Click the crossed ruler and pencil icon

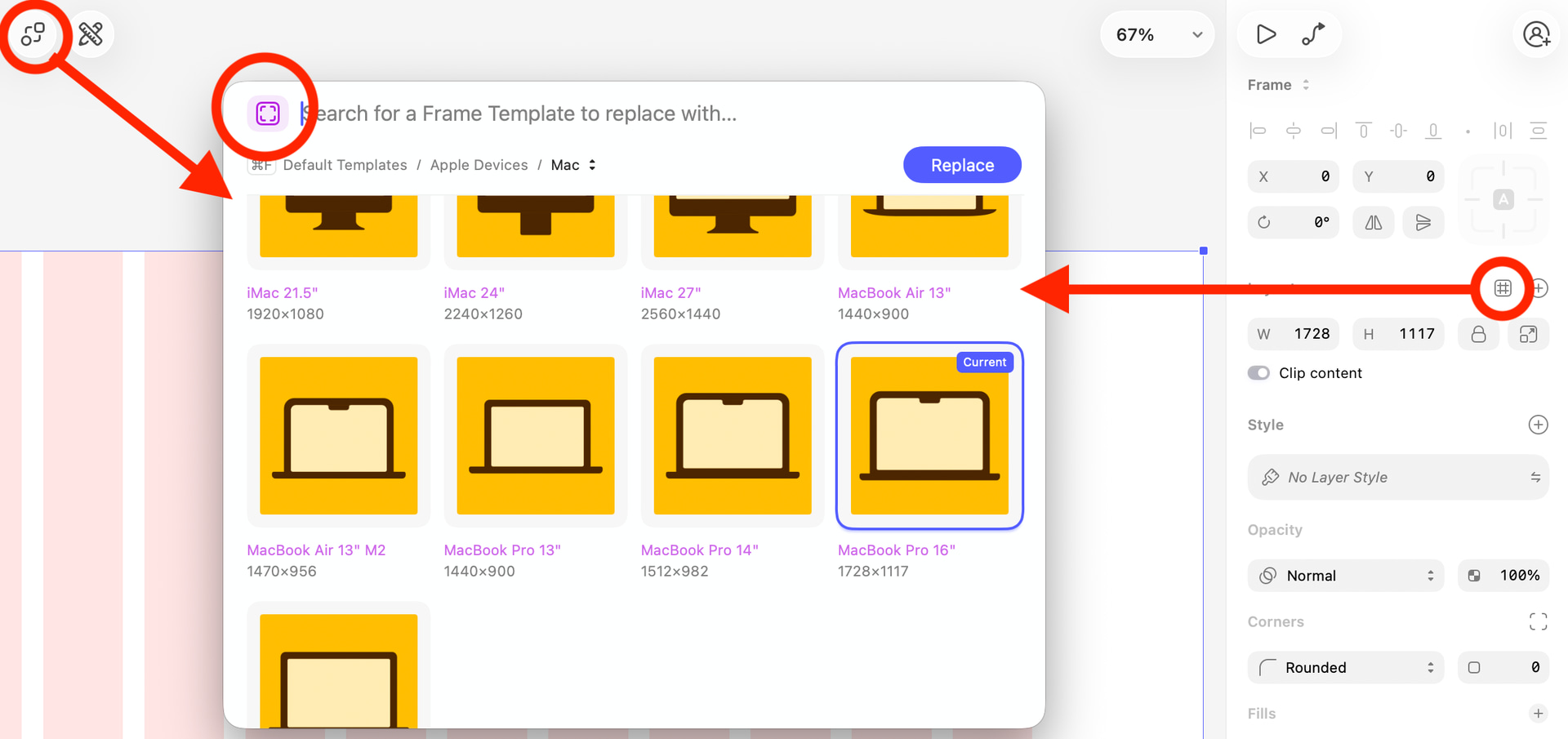click(x=91, y=34)
